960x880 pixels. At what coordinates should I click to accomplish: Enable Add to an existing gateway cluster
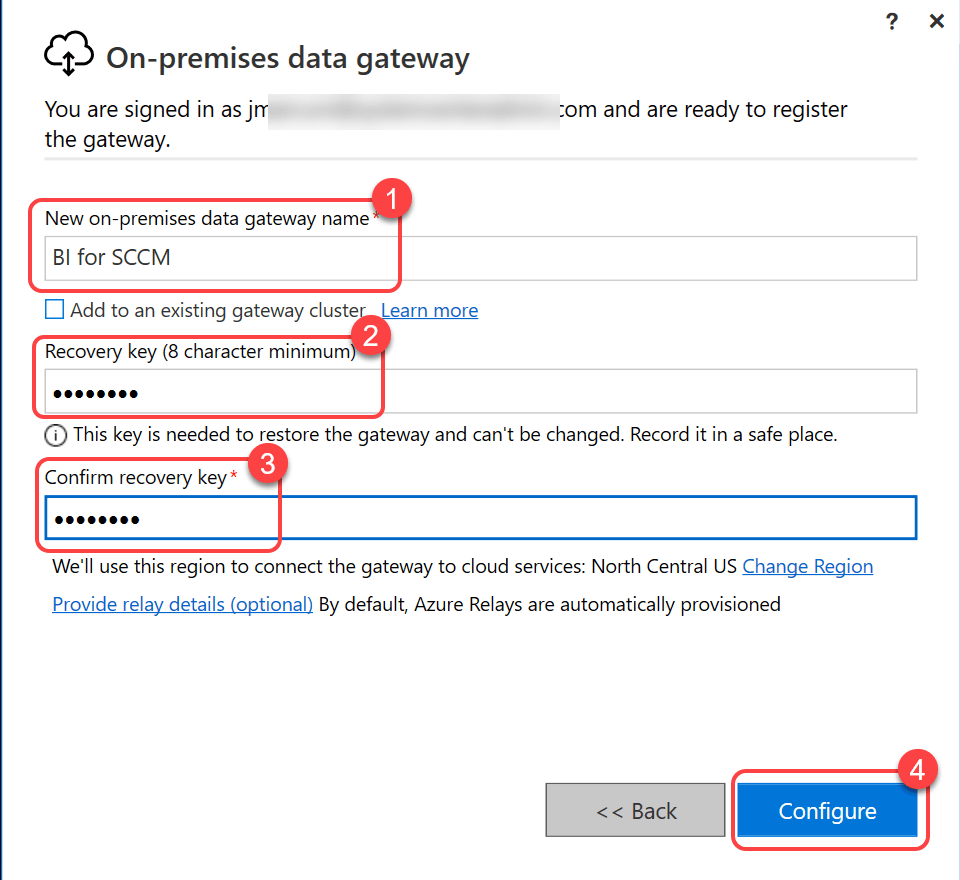point(55,310)
